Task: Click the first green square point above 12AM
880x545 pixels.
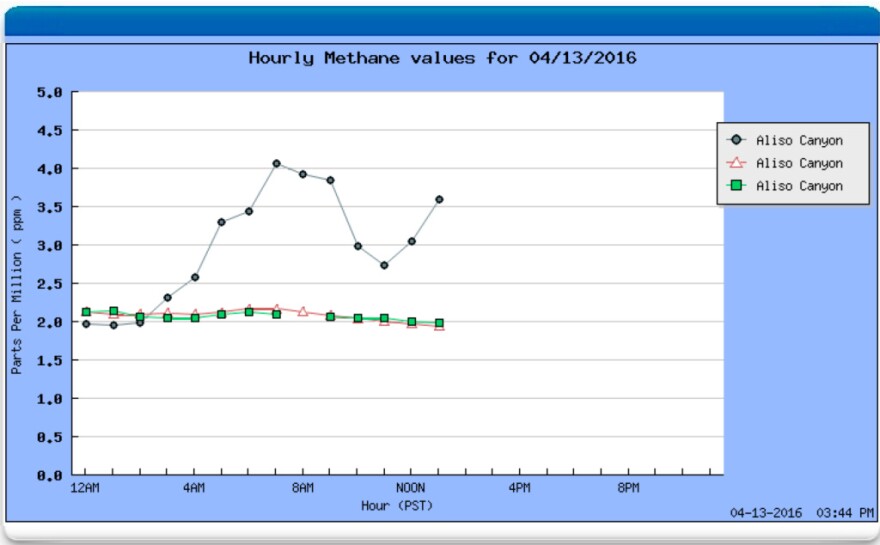Action: [86, 312]
